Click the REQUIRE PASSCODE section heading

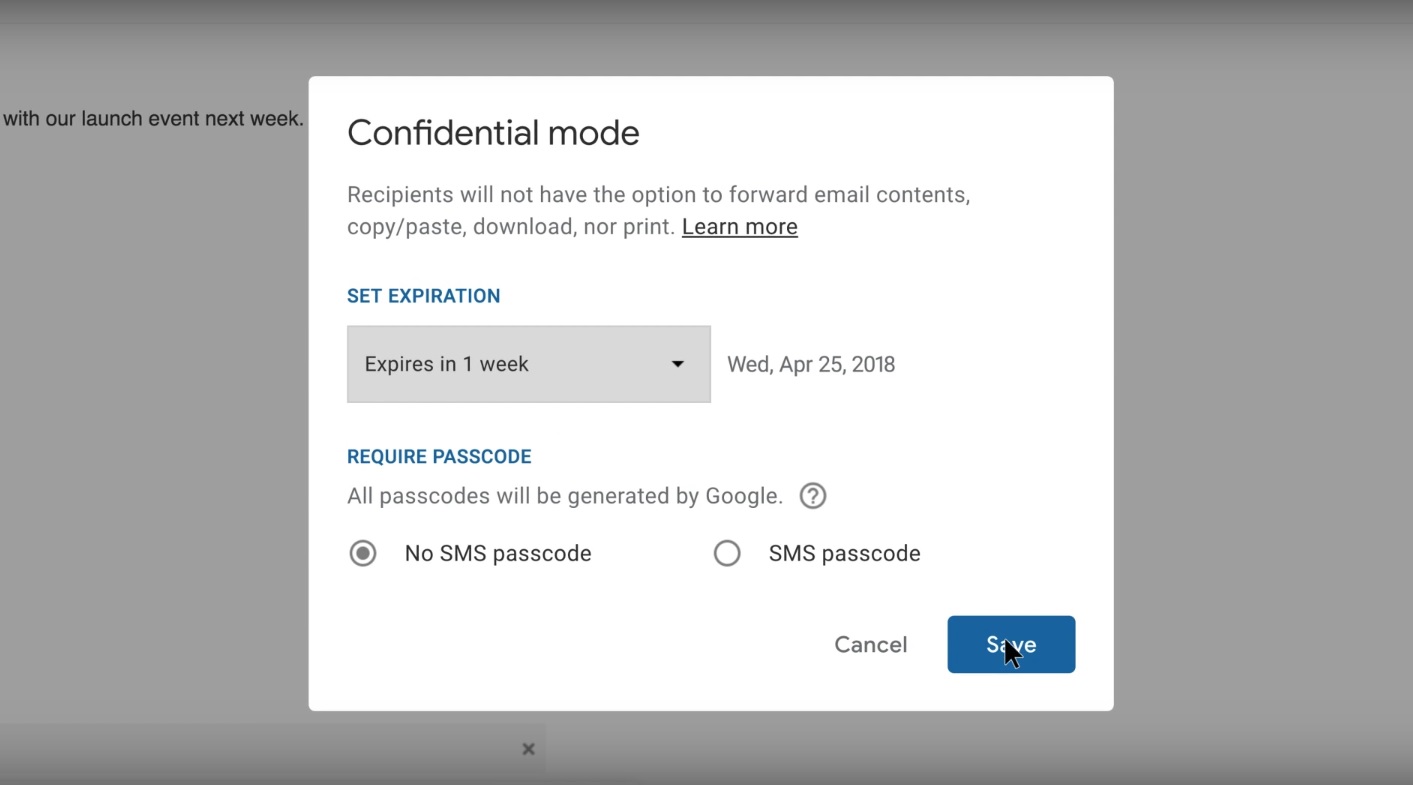click(x=439, y=457)
